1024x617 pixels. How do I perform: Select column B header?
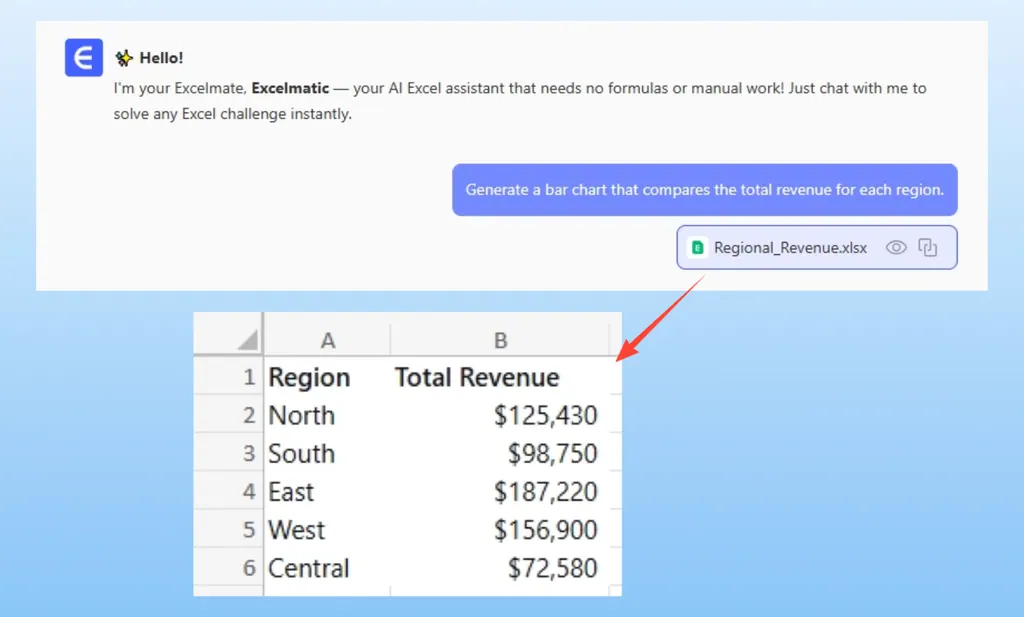coord(500,341)
